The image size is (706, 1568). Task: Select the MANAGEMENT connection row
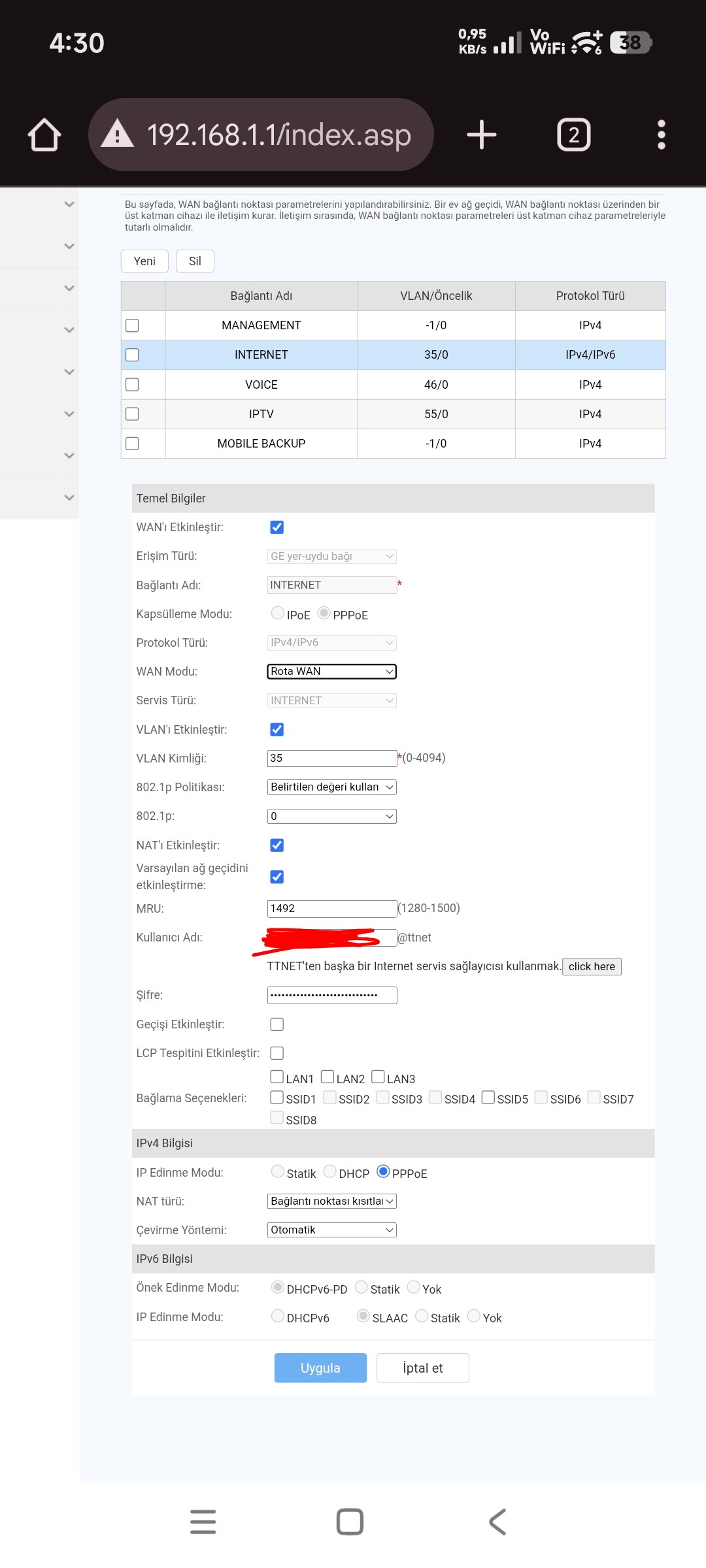pyautogui.click(x=261, y=325)
